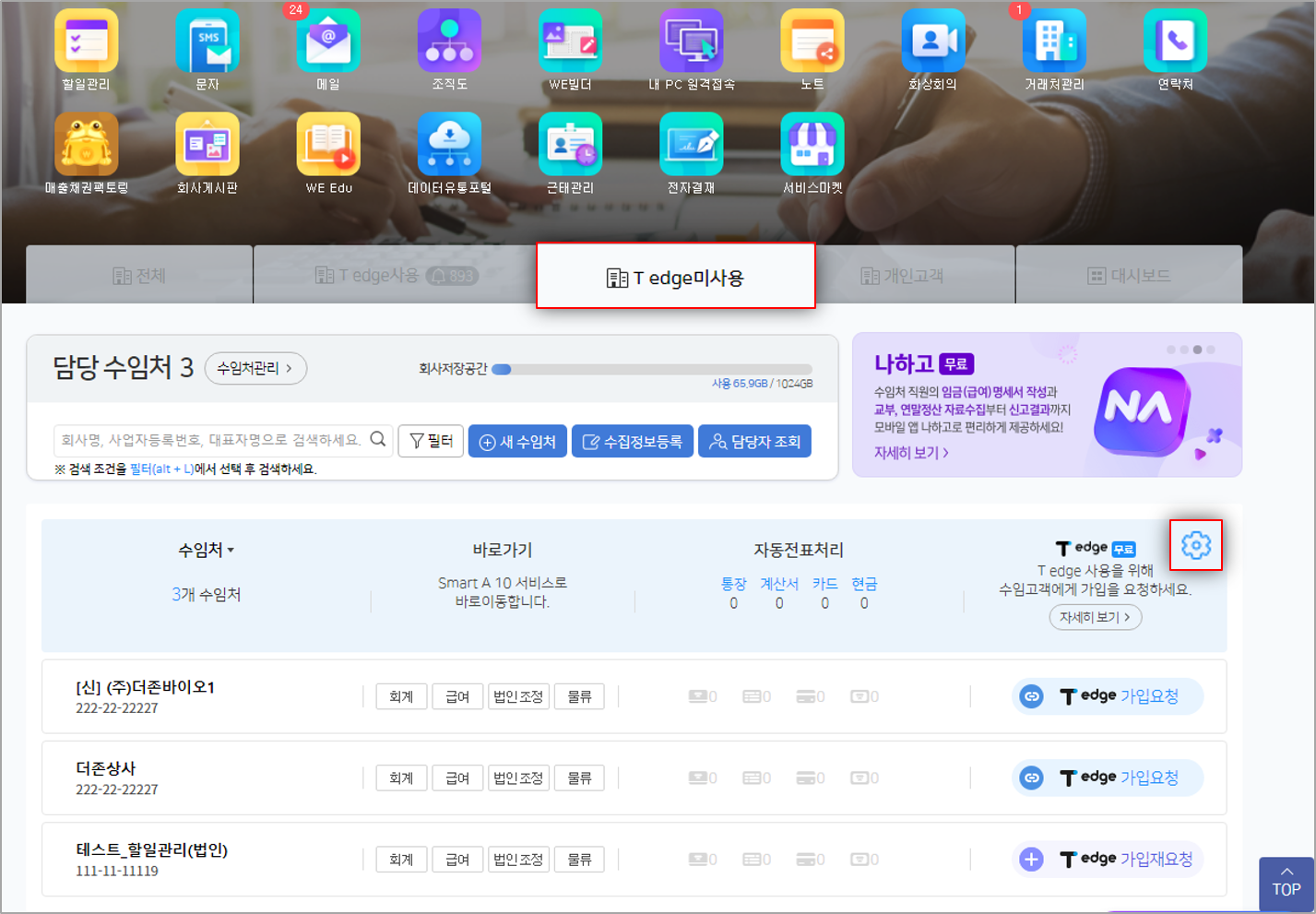Open the 필터 filter options
1316x914 pixels.
[431, 442]
